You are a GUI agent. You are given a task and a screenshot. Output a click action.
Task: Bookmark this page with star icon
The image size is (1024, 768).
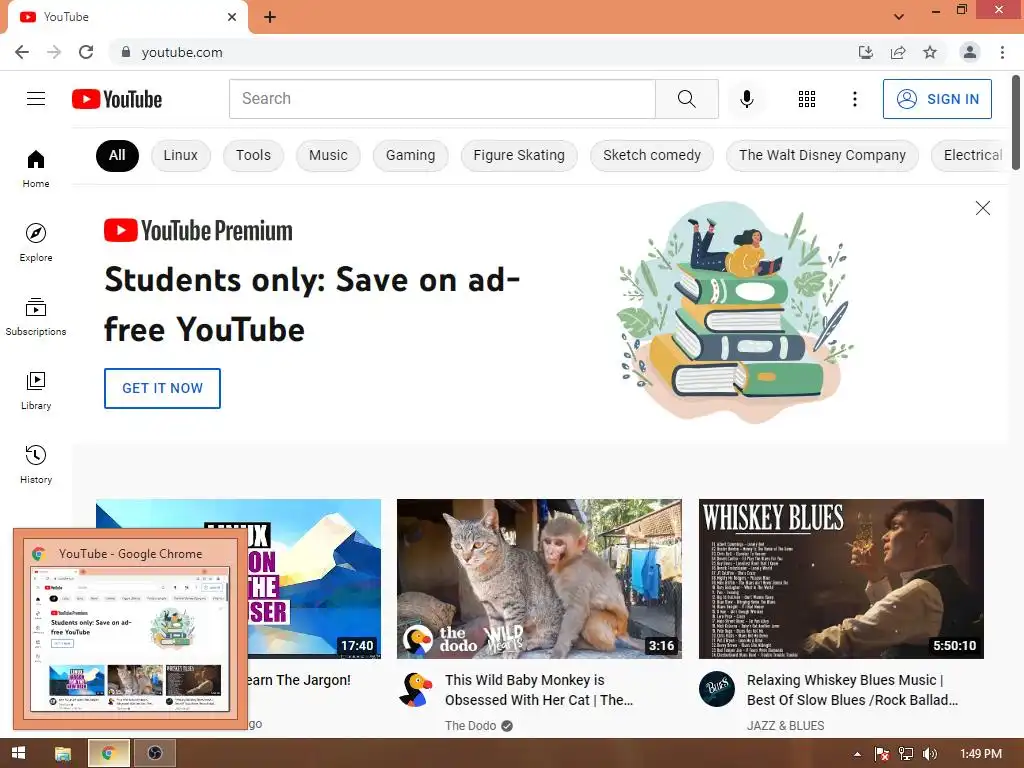[x=930, y=52]
